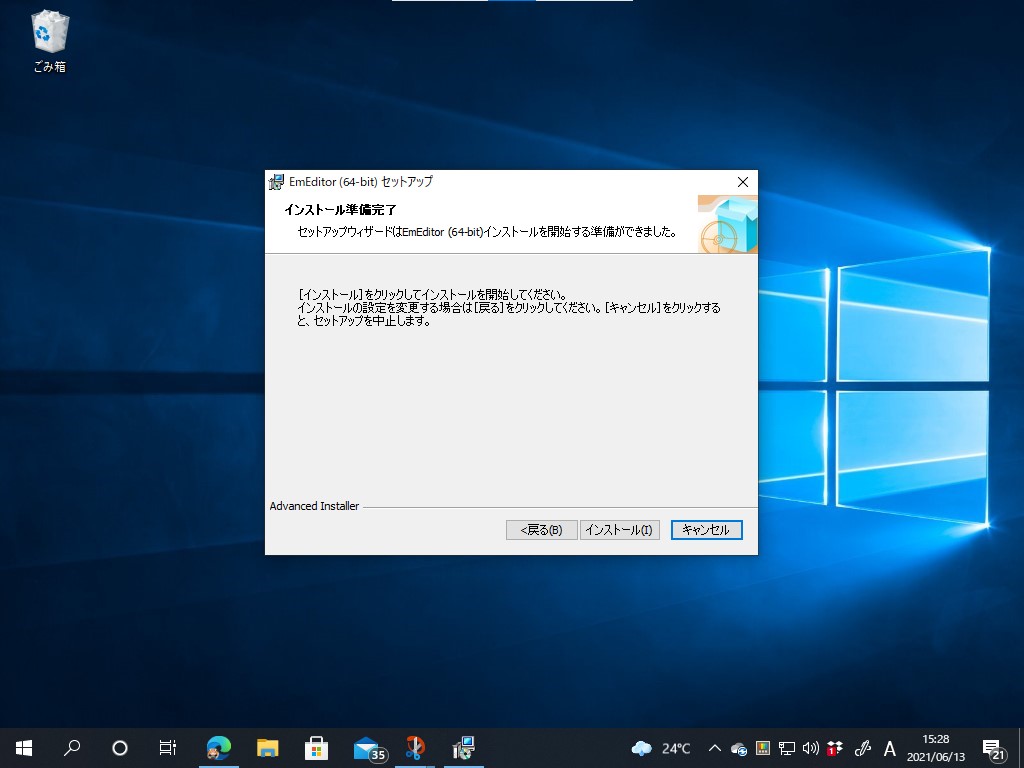Expand hidden system tray icons with the chevron
The height and width of the screenshot is (768, 1024).
(714, 747)
